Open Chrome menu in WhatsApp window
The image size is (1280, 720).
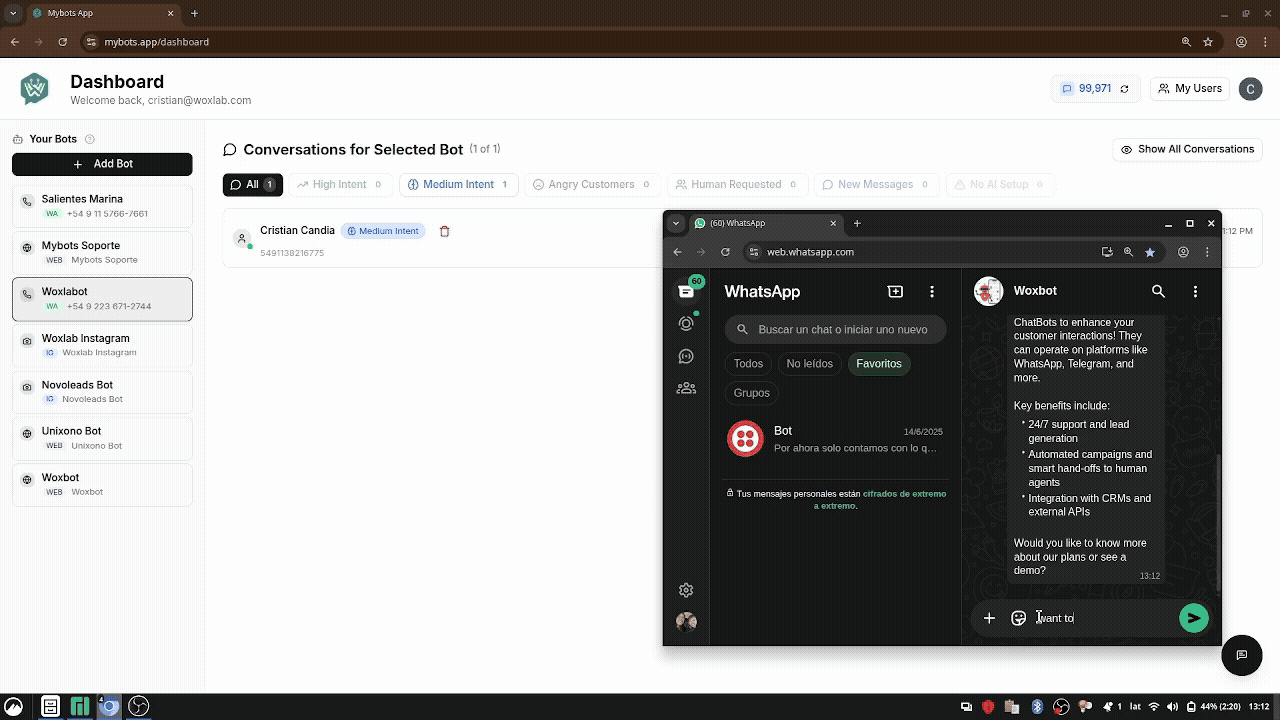click(x=1208, y=252)
